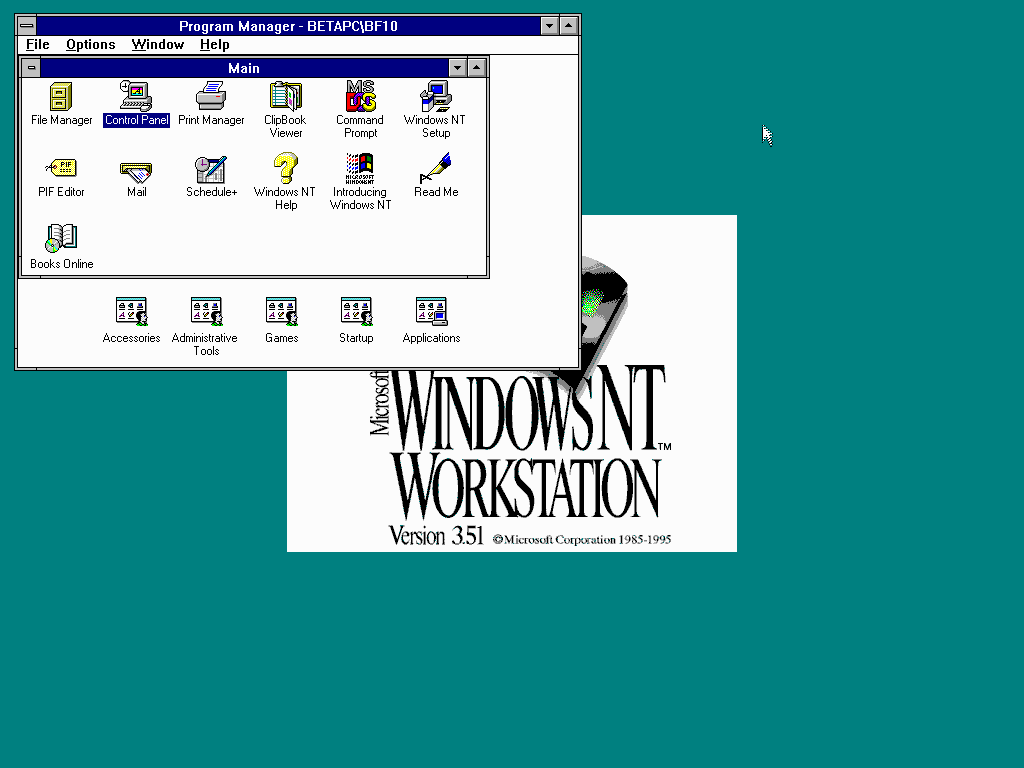Screen dimensions: 1024x768
Task: Open the Main window control menu box
Action: [x=32, y=68]
